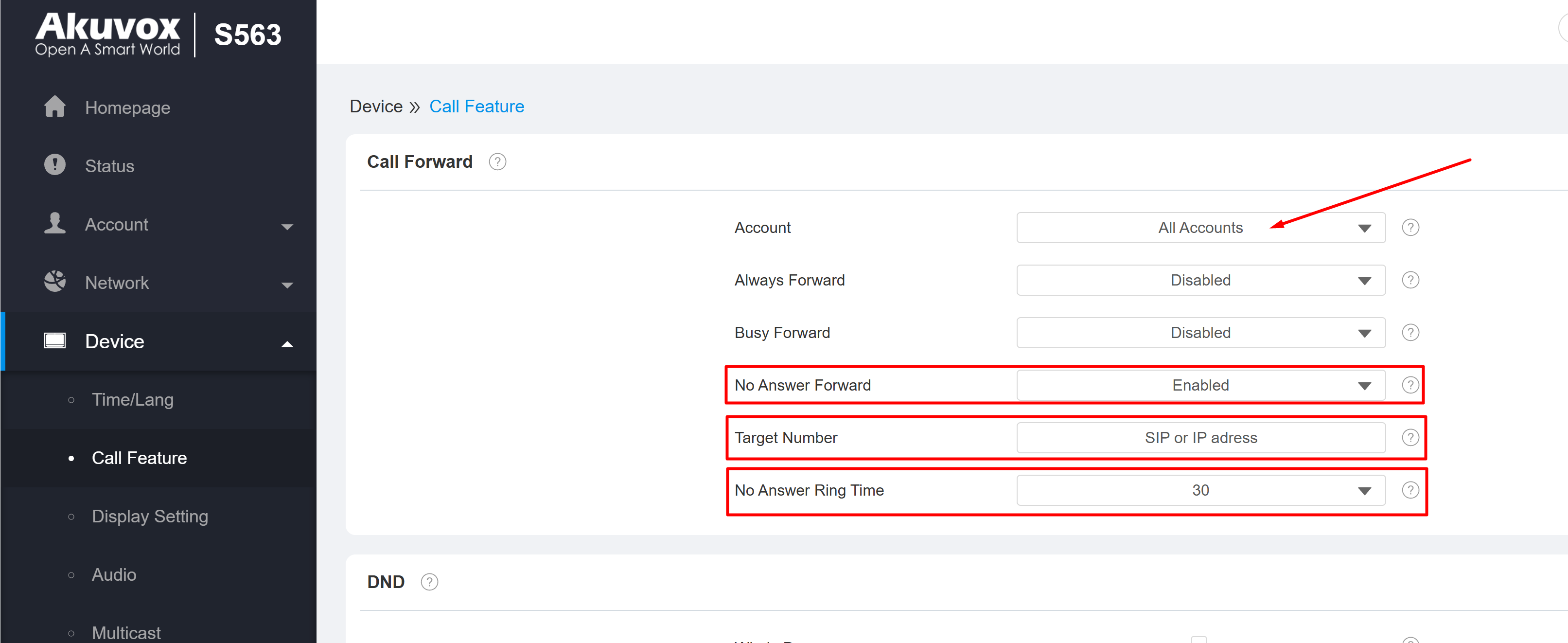Click the Busy Forward label
This screenshot has height=643, width=1568.
(782, 333)
